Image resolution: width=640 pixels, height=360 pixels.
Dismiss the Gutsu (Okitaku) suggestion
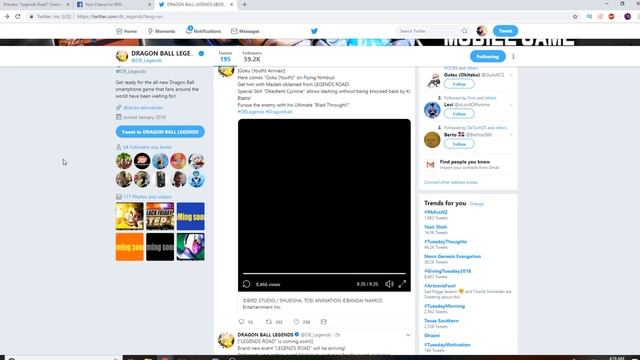point(511,75)
